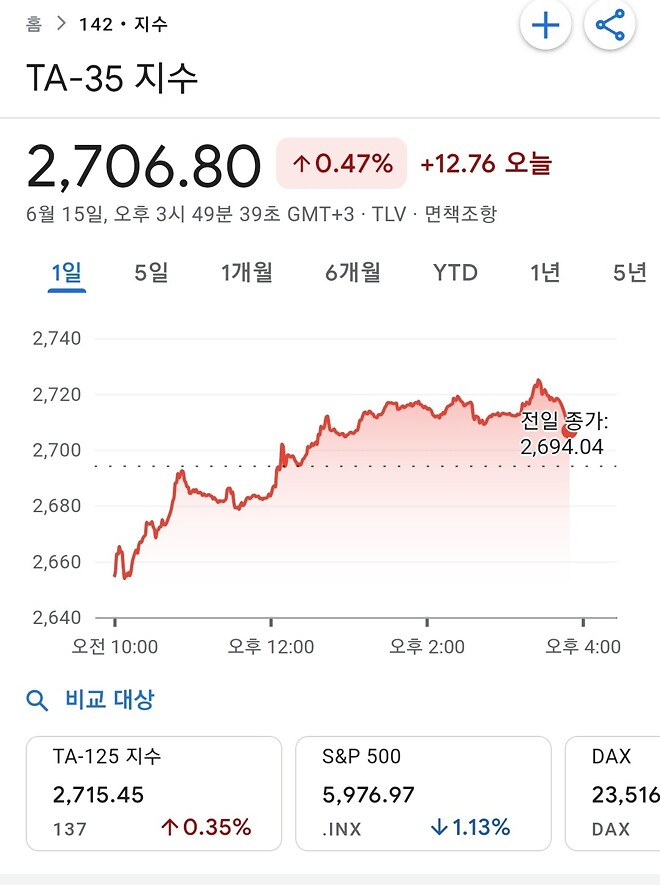The image size is (660, 885).
Task: Click the DAX comparison card
Action: 615,790
